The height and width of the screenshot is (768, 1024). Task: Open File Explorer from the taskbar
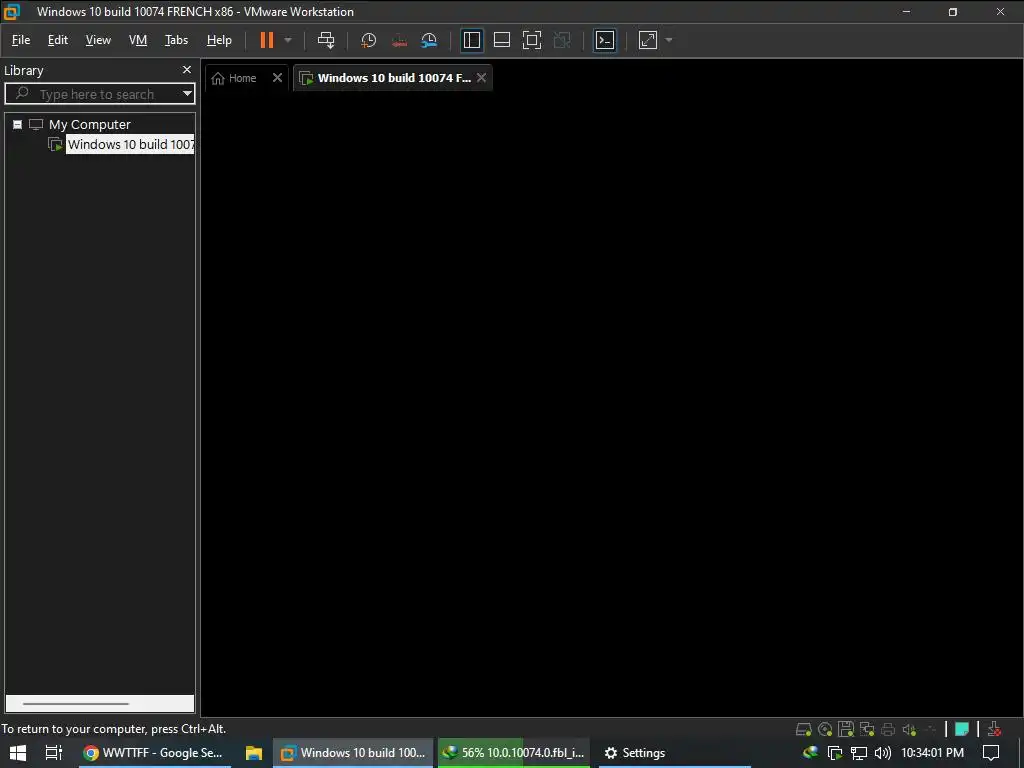[253, 752]
